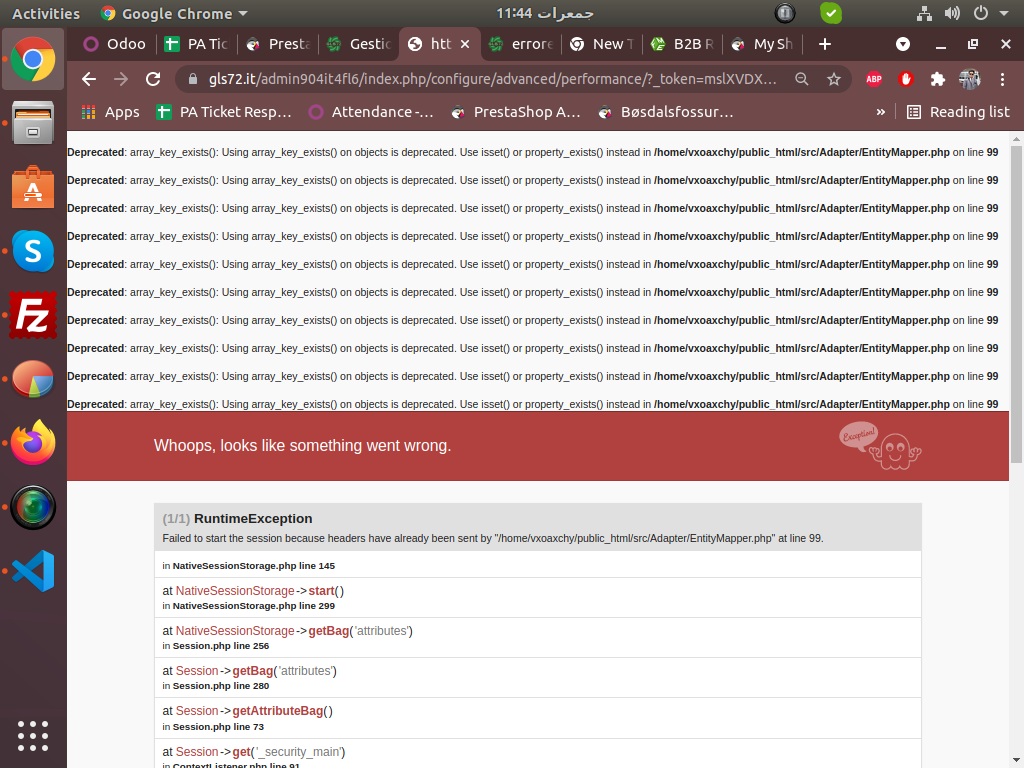
Task: Open Attendance bookmark
Action: 371,112
